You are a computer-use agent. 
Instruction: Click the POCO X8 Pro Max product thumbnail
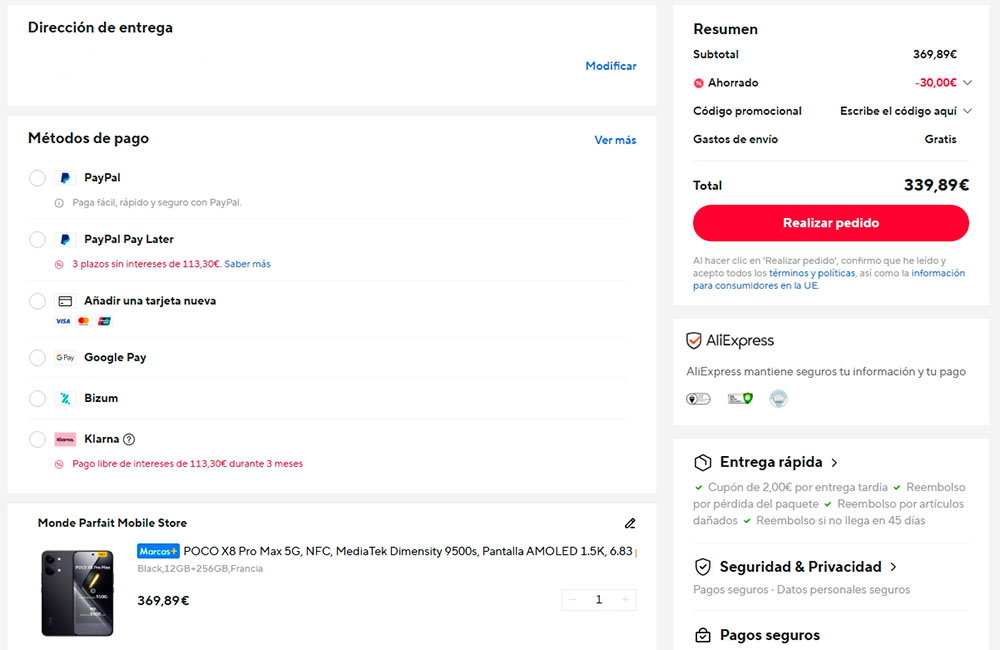pyautogui.click(x=77, y=594)
